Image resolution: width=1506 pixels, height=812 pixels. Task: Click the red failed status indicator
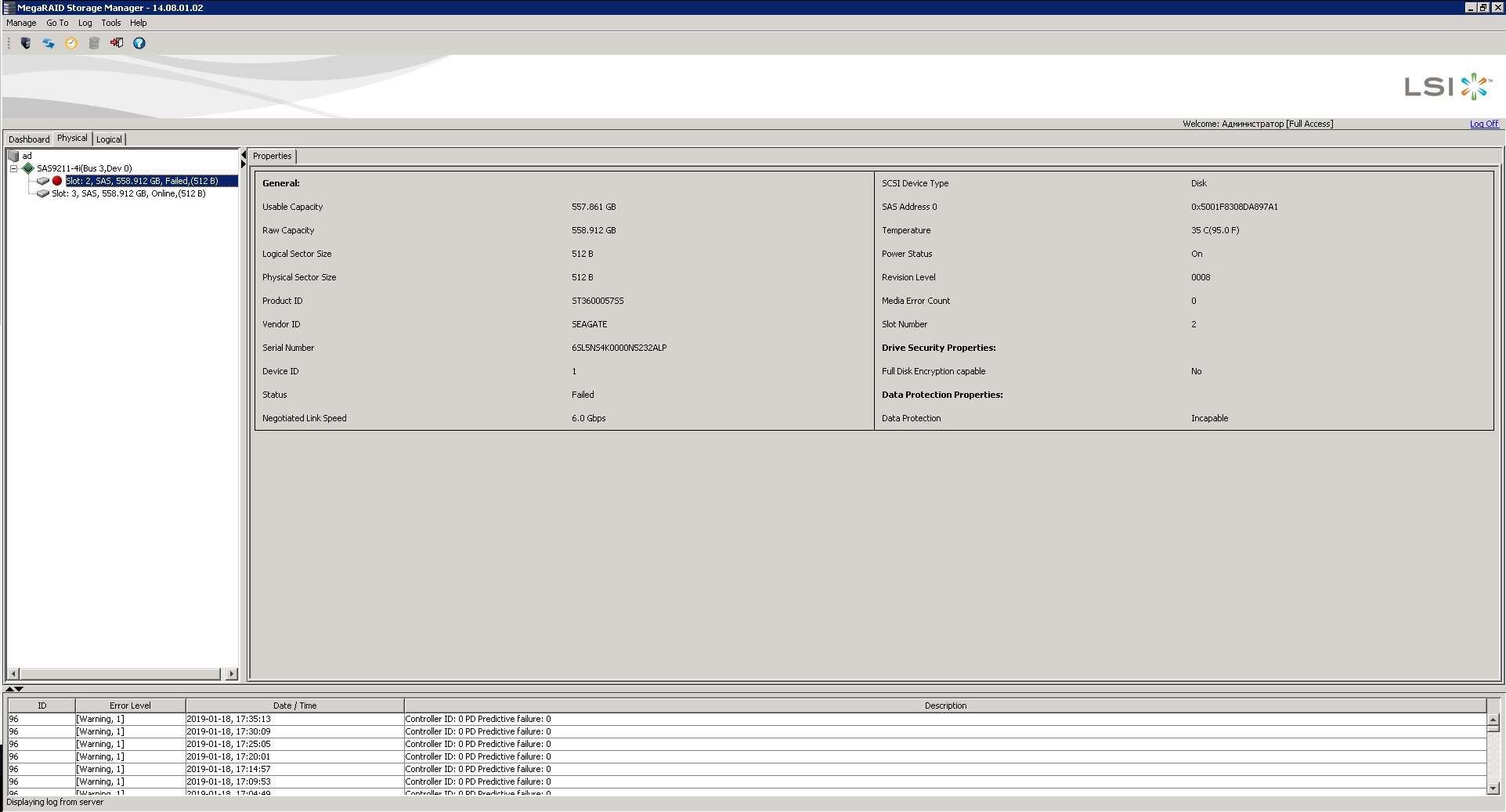[x=57, y=181]
